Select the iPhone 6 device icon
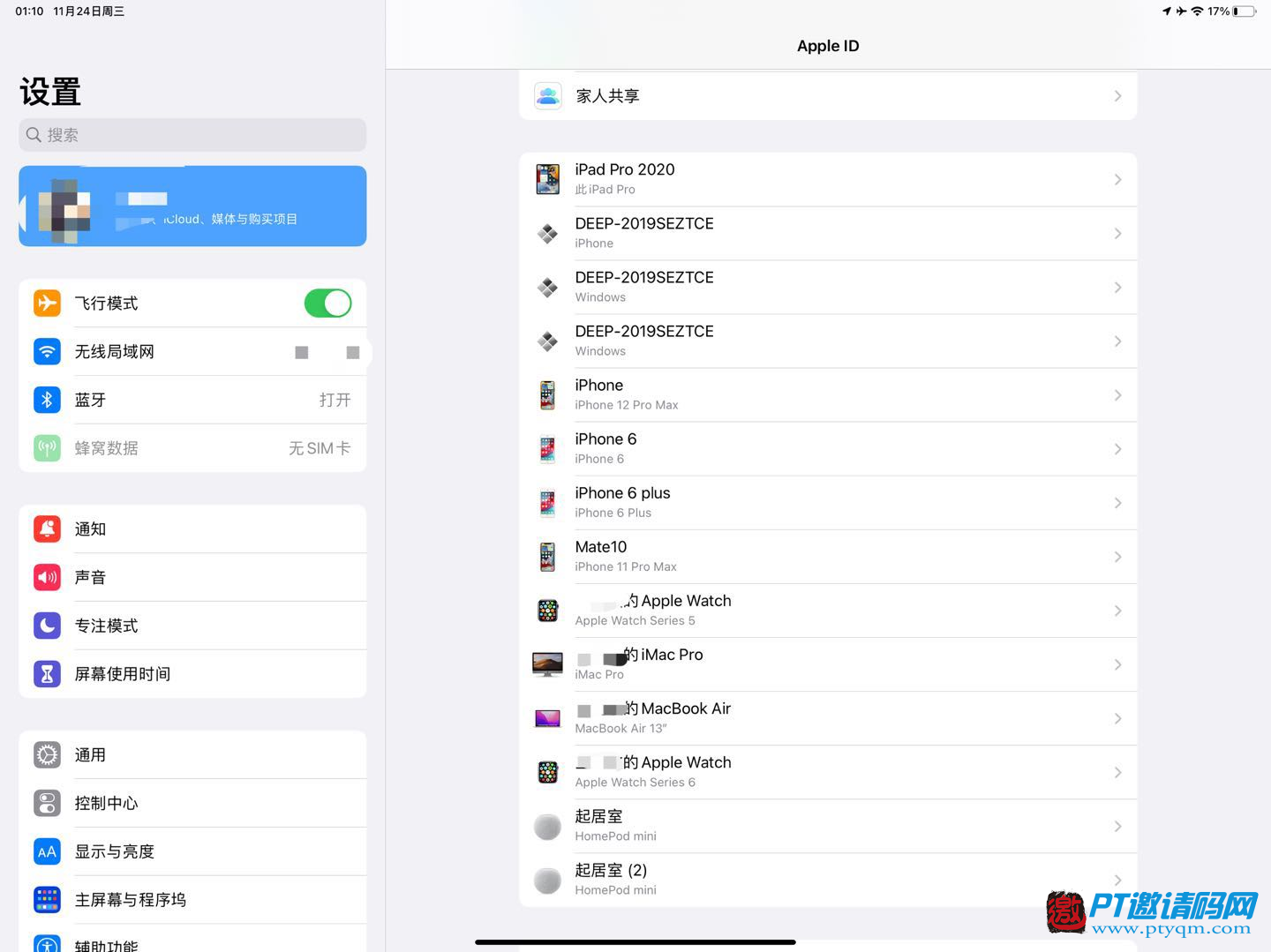The height and width of the screenshot is (952, 1271). [548, 449]
